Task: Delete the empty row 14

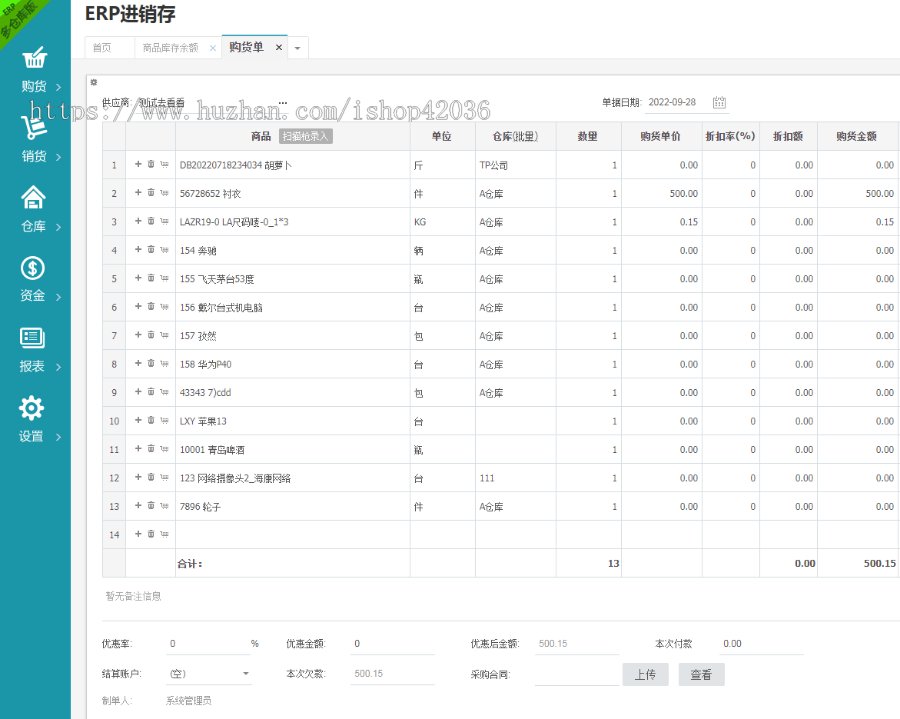Action: click(x=151, y=534)
